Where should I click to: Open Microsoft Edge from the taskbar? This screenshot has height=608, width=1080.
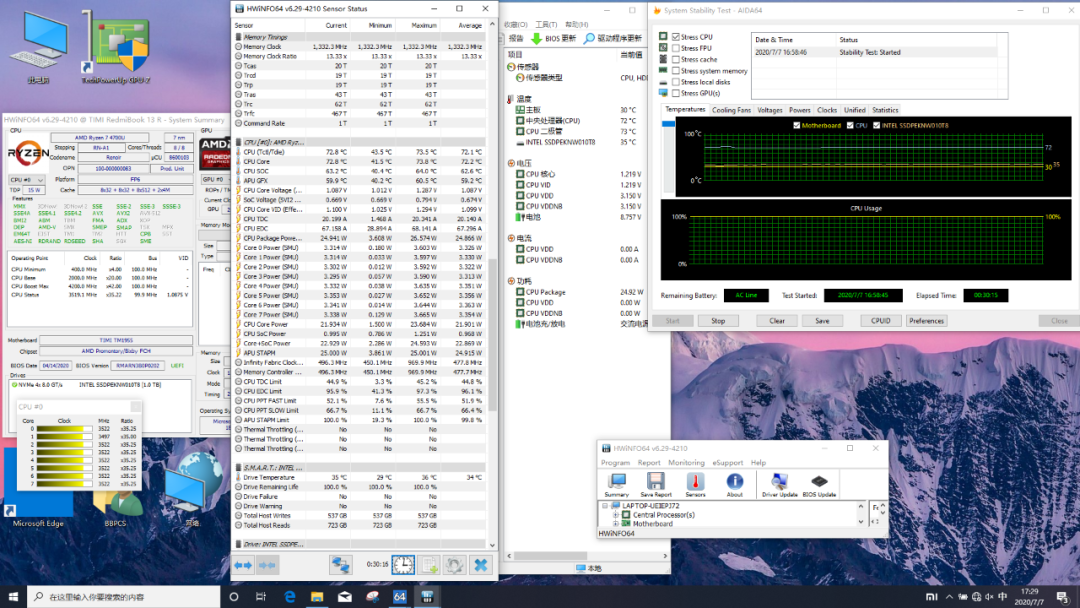coord(290,596)
